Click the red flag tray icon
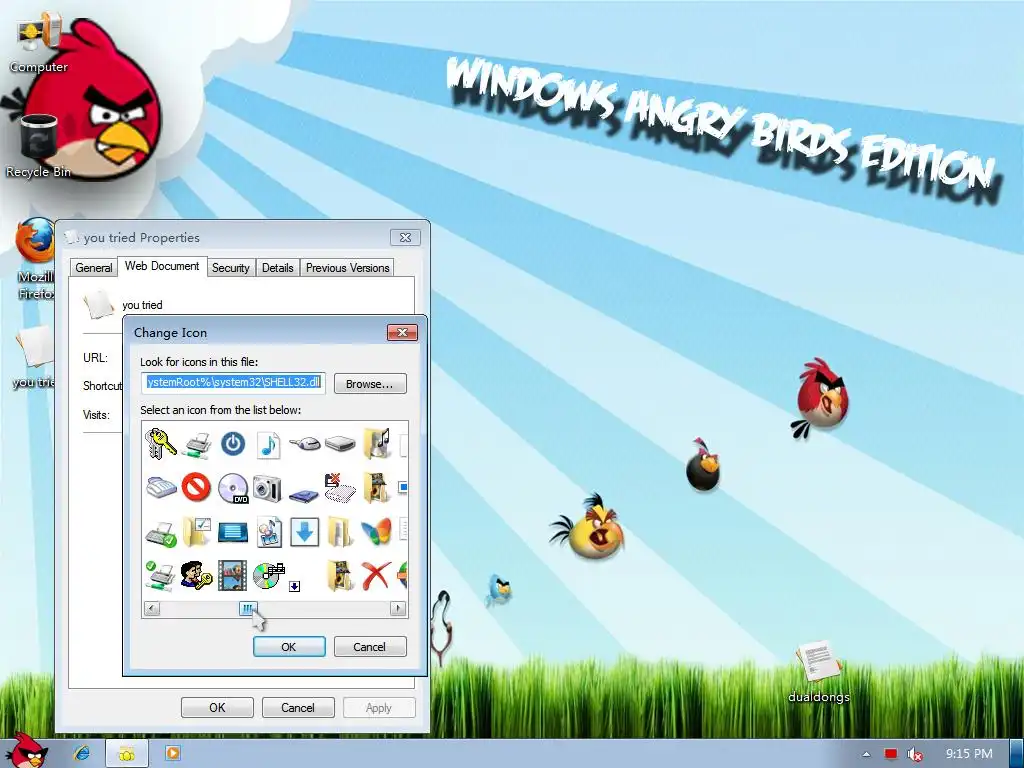Image resolution: width=1024 pixels, height=768 pixels. (891, 754)
